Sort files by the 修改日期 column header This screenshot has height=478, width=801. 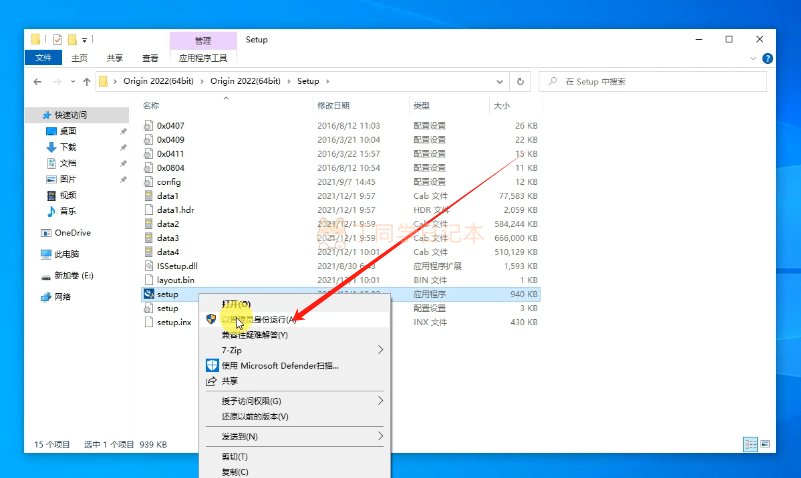(x=334, y=105)
